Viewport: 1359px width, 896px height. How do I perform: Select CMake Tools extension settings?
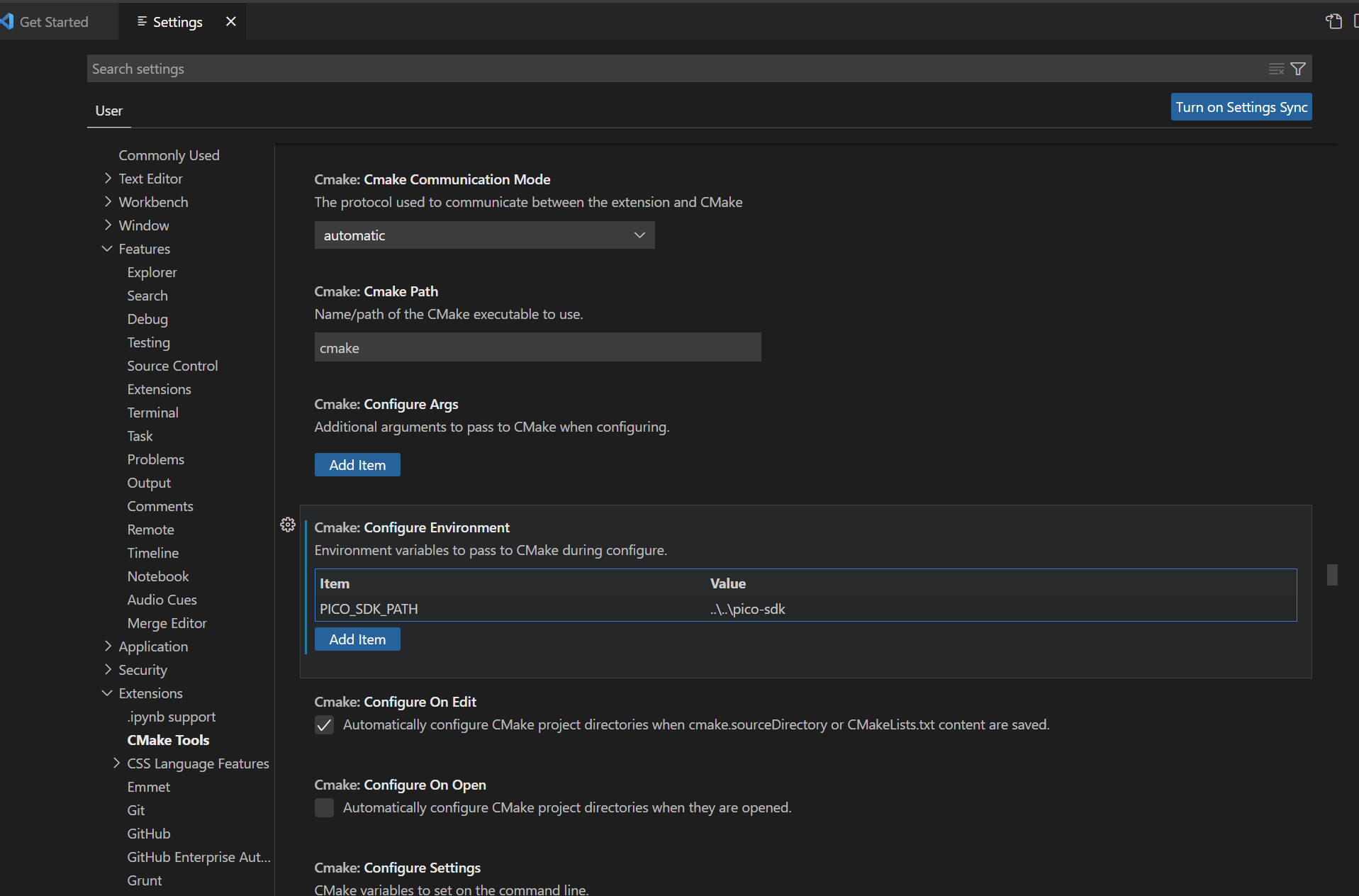[168, 739]
